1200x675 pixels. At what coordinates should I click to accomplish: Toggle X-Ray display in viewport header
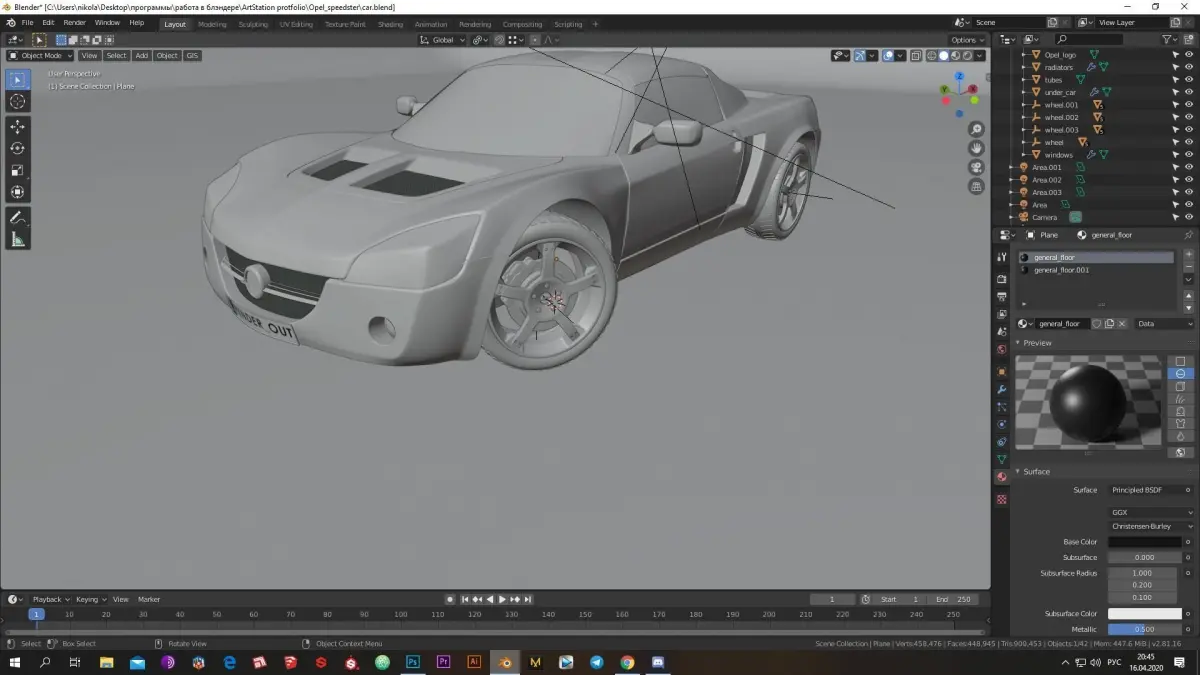tap(915, 56)
